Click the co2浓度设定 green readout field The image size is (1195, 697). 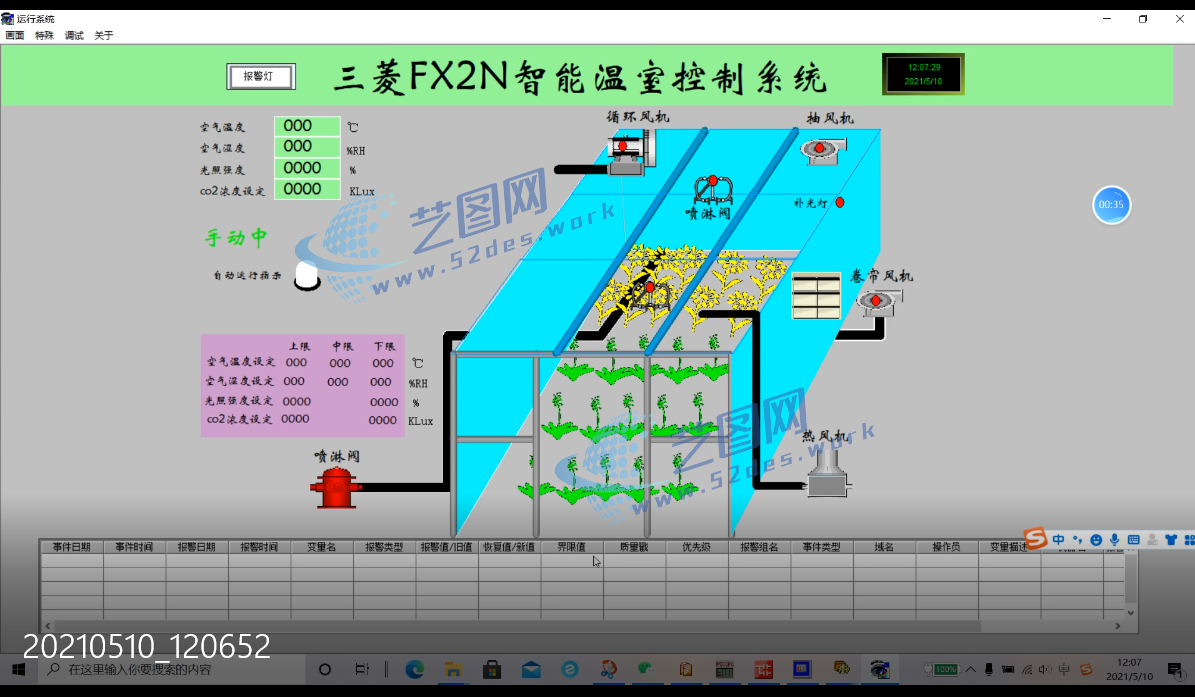(307, 189)
